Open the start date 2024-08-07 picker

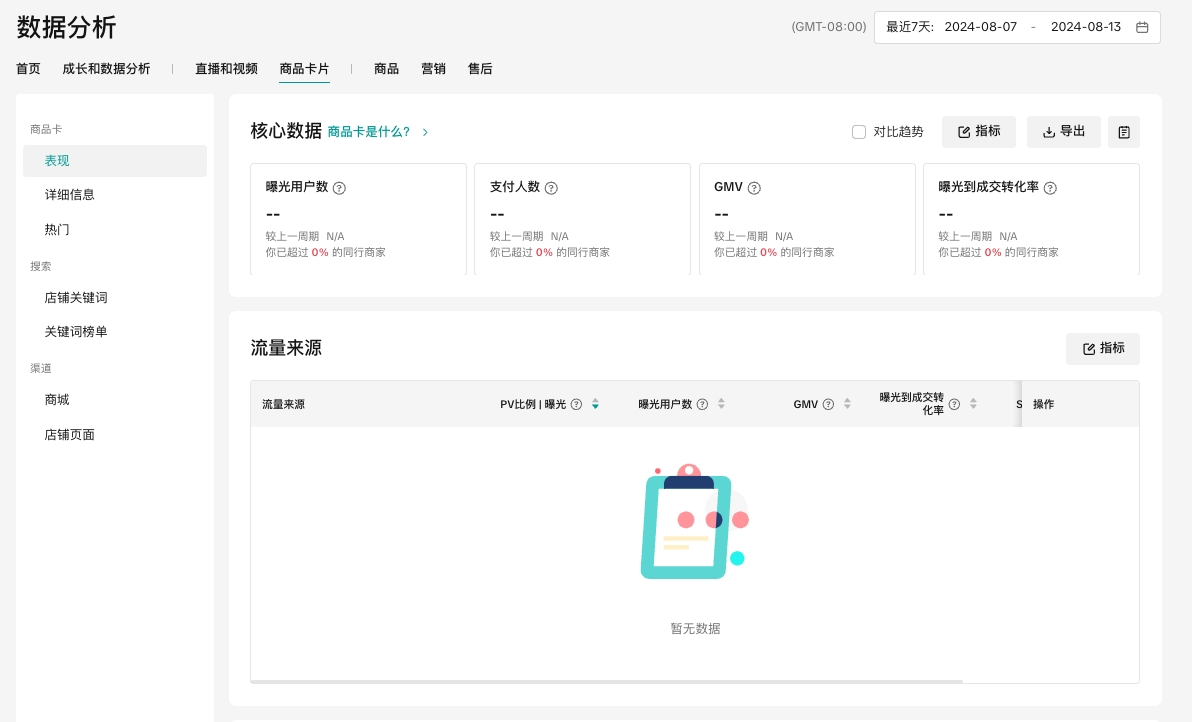[x=980, y=27]
